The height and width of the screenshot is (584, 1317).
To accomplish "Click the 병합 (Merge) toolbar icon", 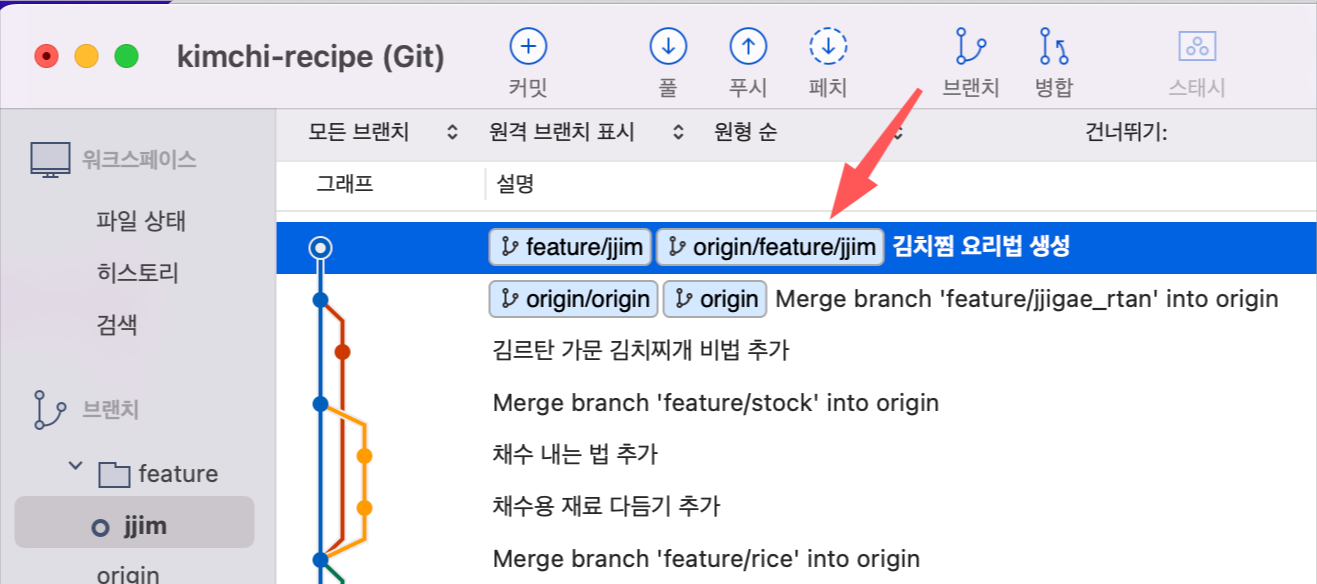I will pyautogui.click(x=1054, y=46).
